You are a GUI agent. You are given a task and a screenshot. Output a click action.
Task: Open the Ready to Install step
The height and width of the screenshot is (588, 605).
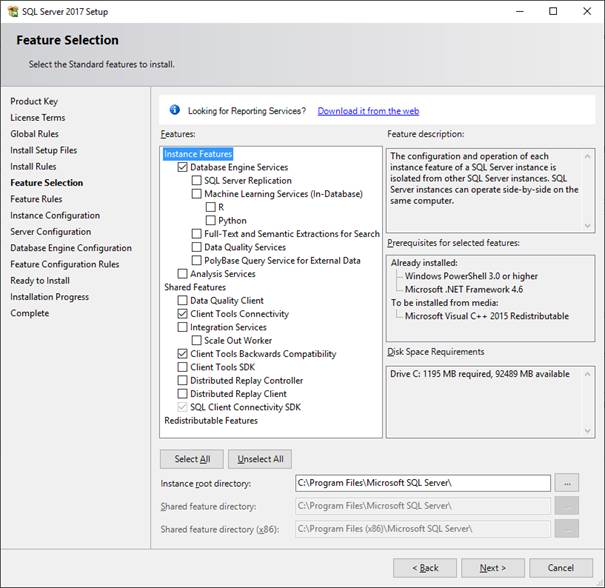[x=40, y=280]
